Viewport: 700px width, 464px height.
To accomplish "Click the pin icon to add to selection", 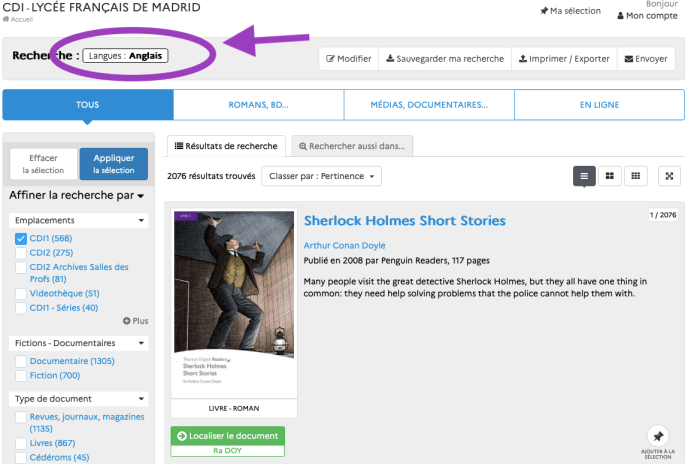I will tap(657, 437).
